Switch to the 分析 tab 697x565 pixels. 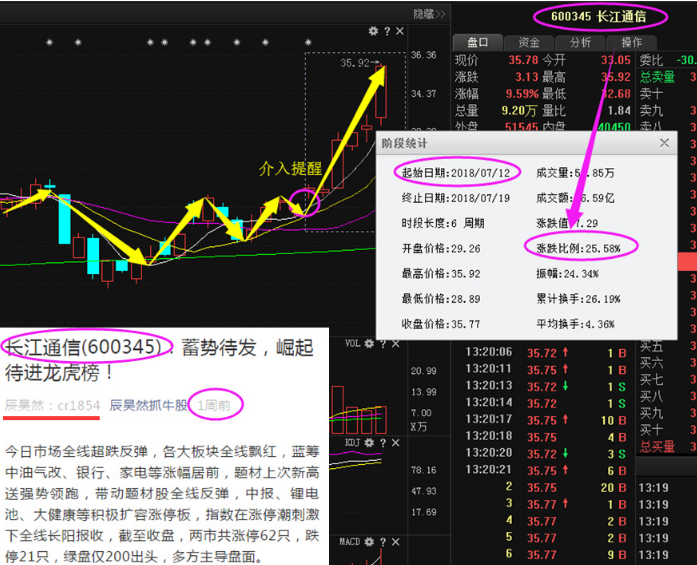[x=580, y=43]
